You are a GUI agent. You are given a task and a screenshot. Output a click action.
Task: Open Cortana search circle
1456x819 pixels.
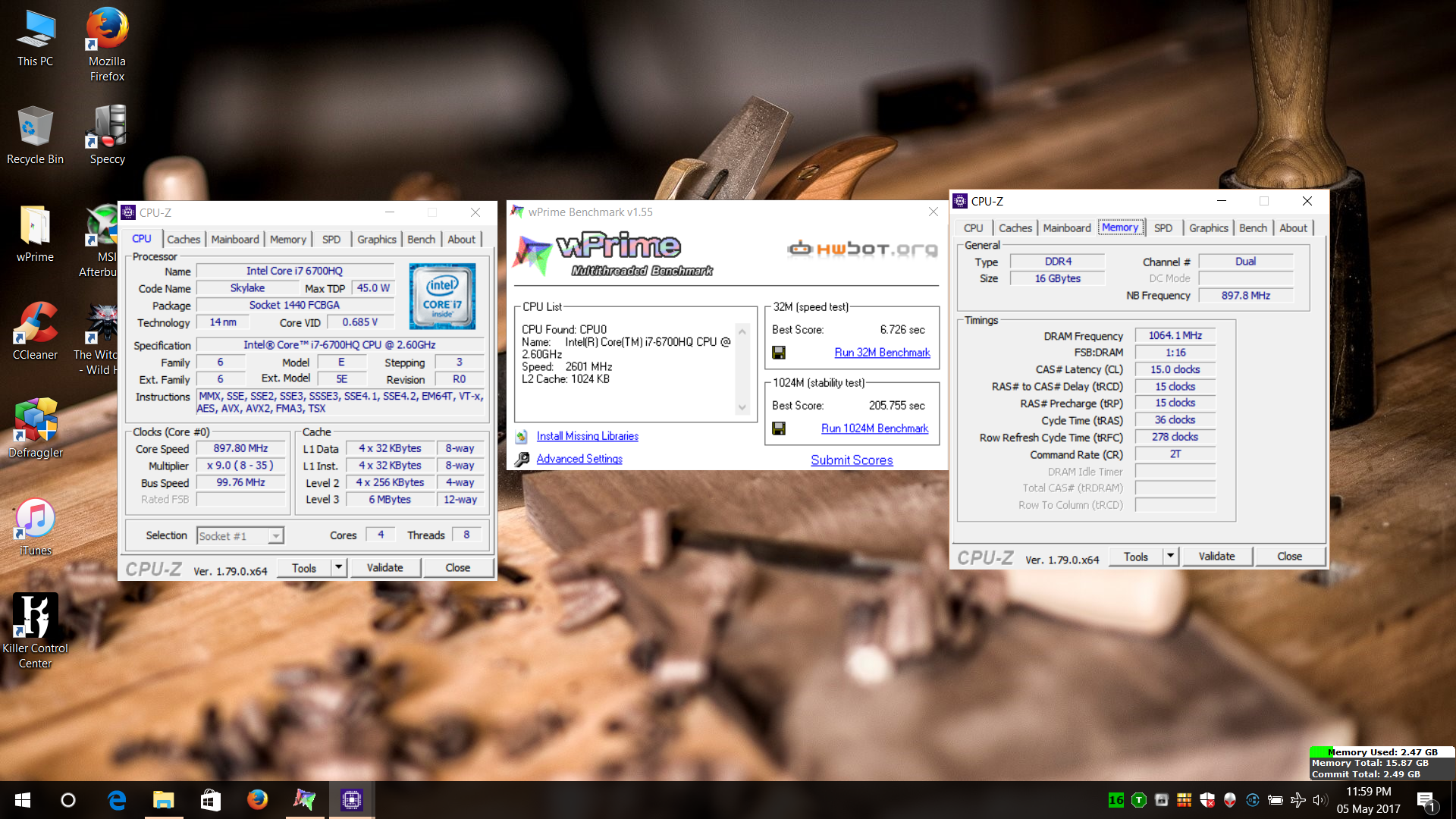coord(68,800)
